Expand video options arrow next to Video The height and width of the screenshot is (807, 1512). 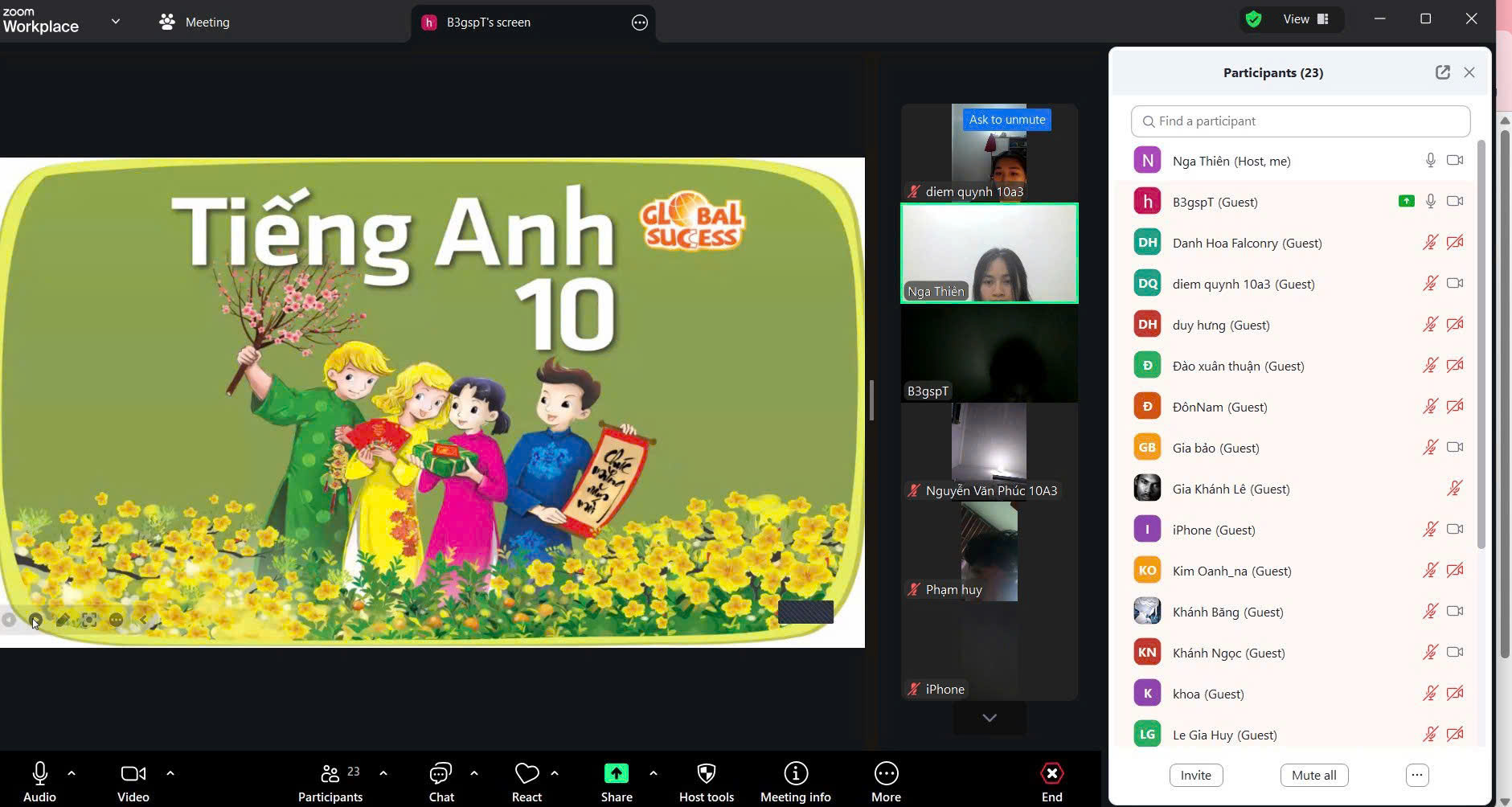170,773
